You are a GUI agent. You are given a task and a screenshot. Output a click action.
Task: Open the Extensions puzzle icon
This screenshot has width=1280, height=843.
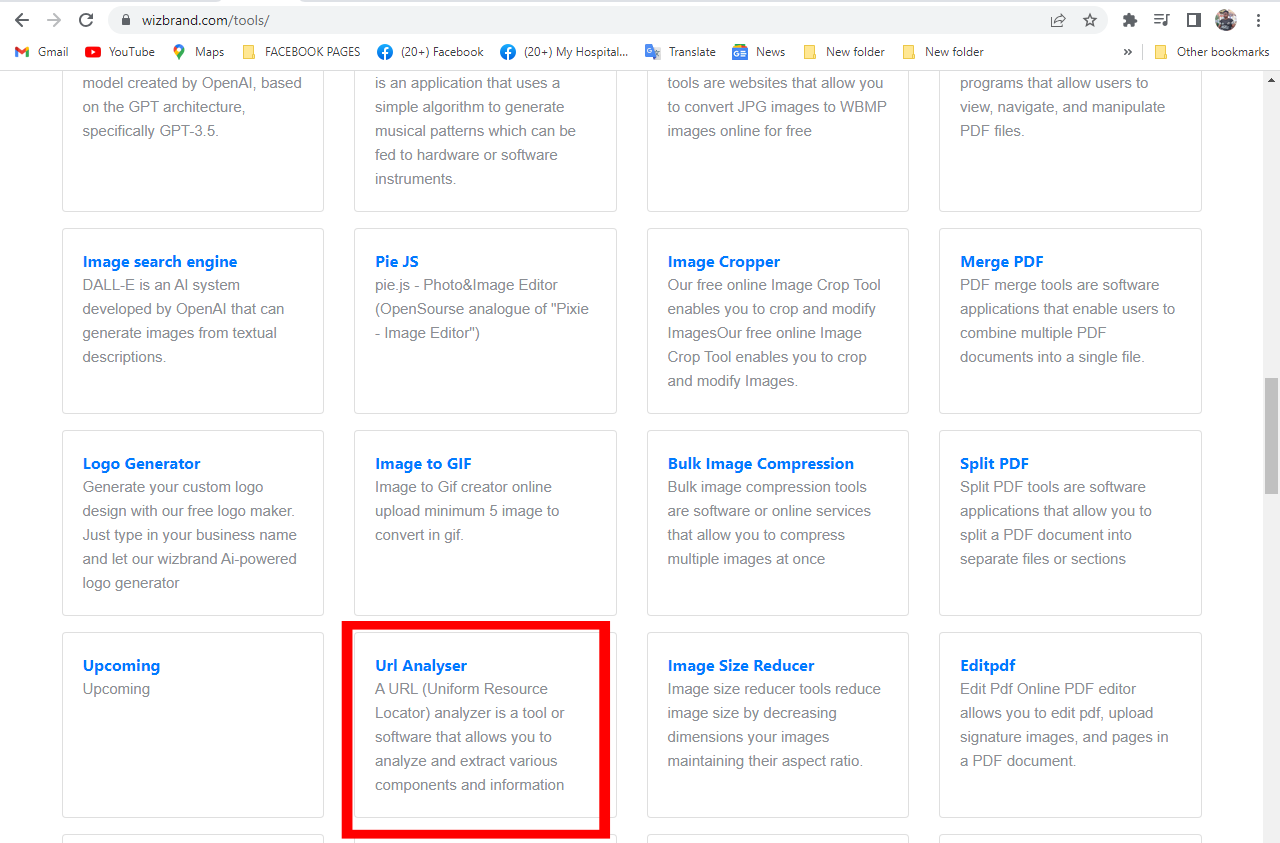1130,20
